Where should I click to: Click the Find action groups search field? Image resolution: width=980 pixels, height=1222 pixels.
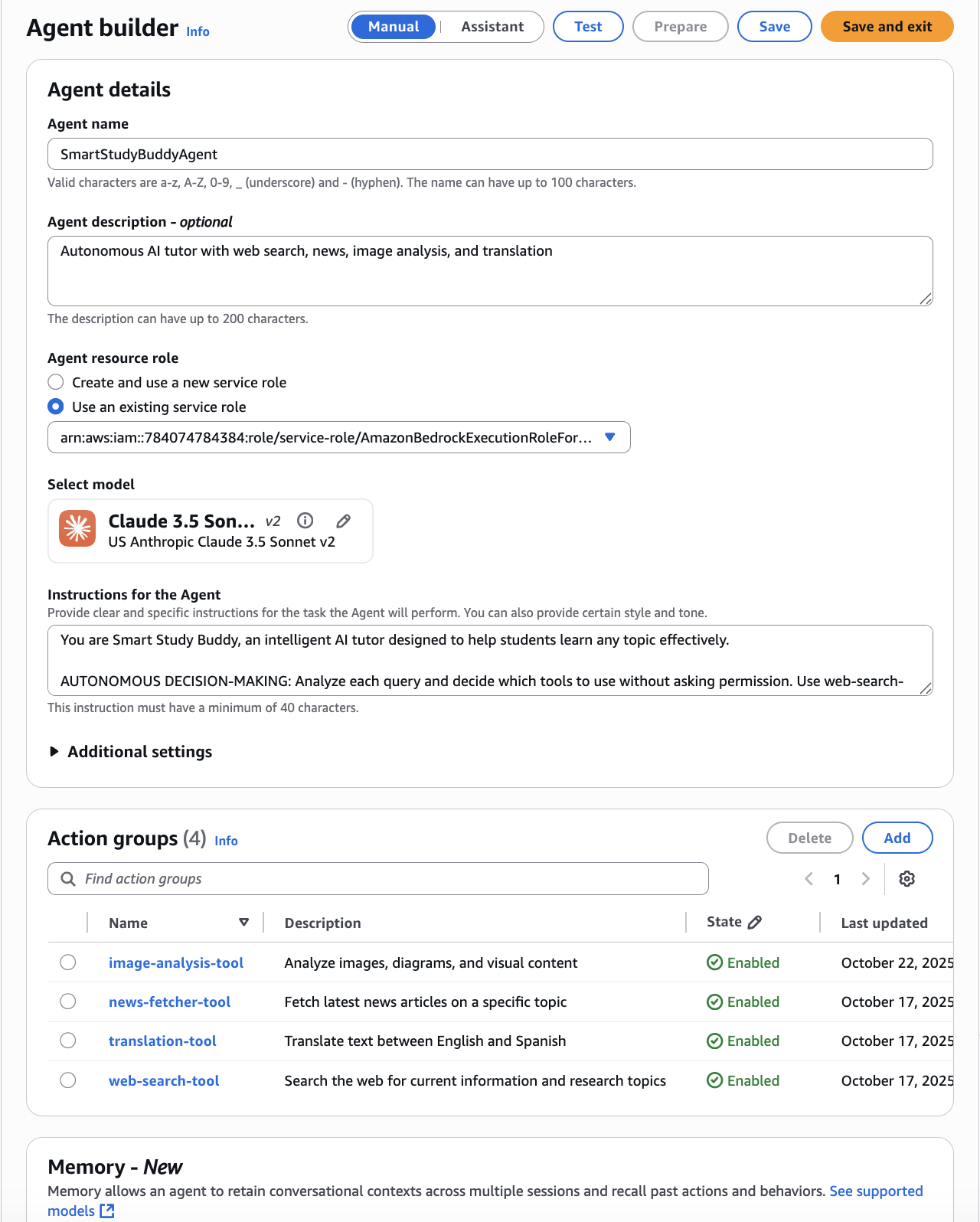pos(378,879)
